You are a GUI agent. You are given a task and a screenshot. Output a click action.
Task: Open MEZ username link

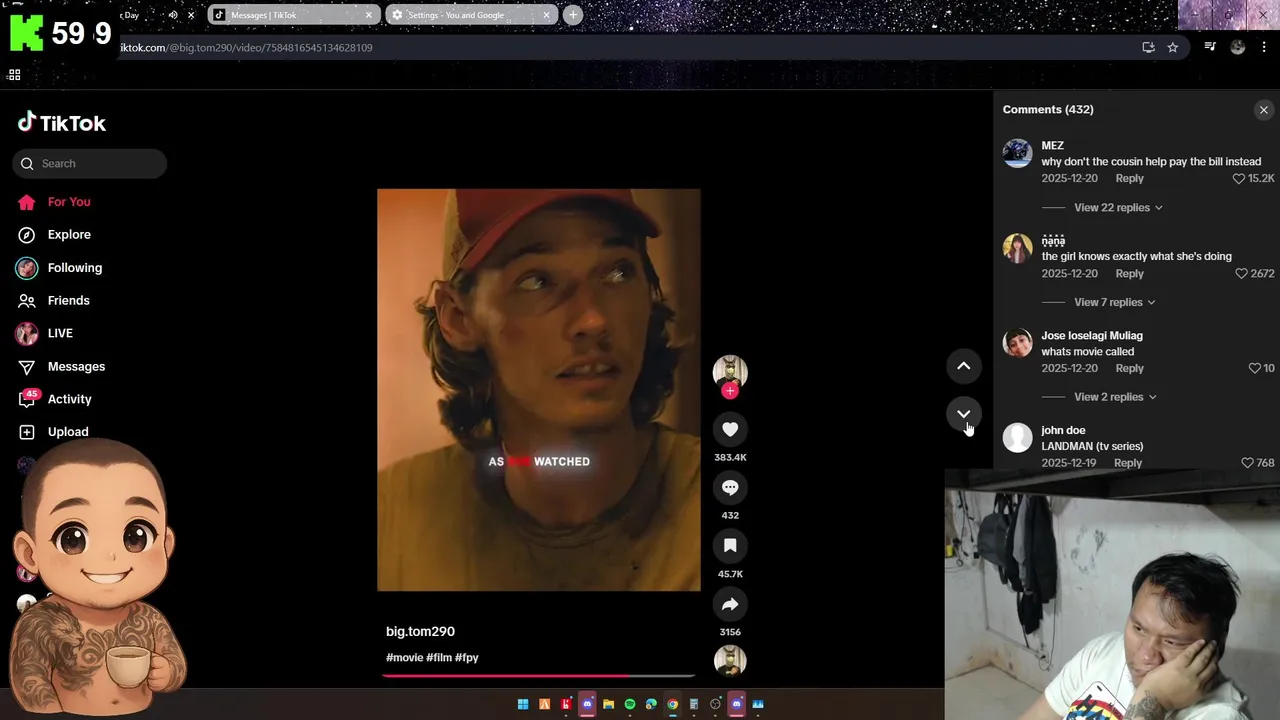[x=1052, y=145]
